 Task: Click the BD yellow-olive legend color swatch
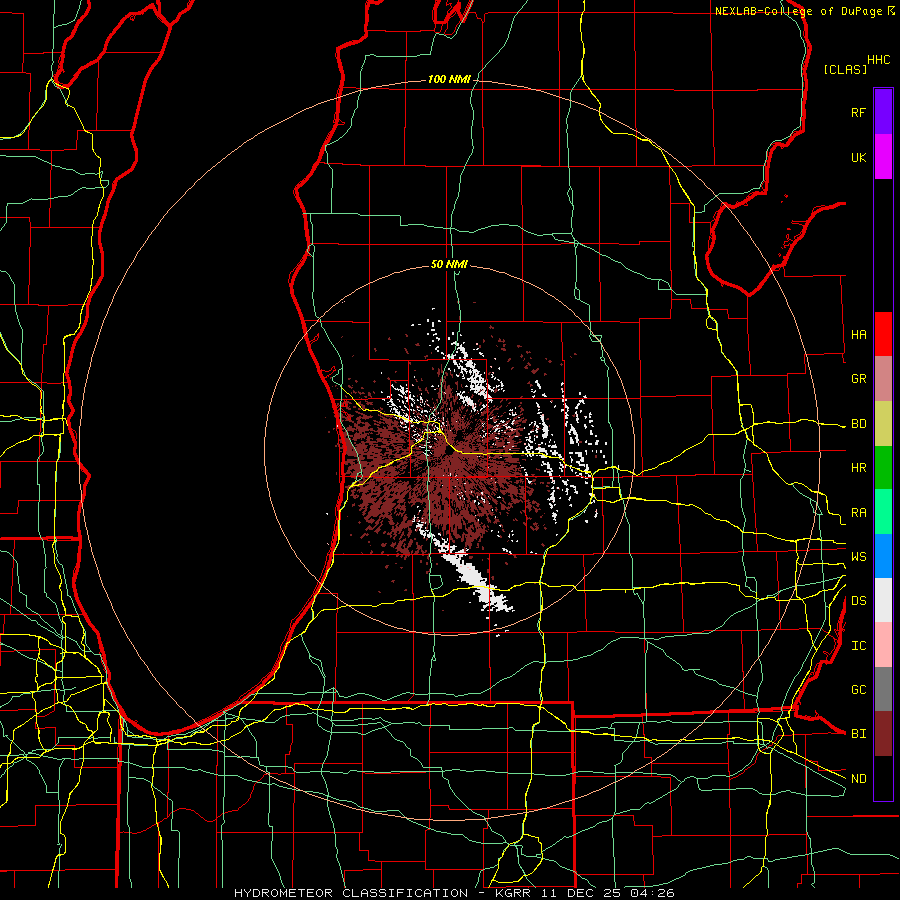coord(883,424)
